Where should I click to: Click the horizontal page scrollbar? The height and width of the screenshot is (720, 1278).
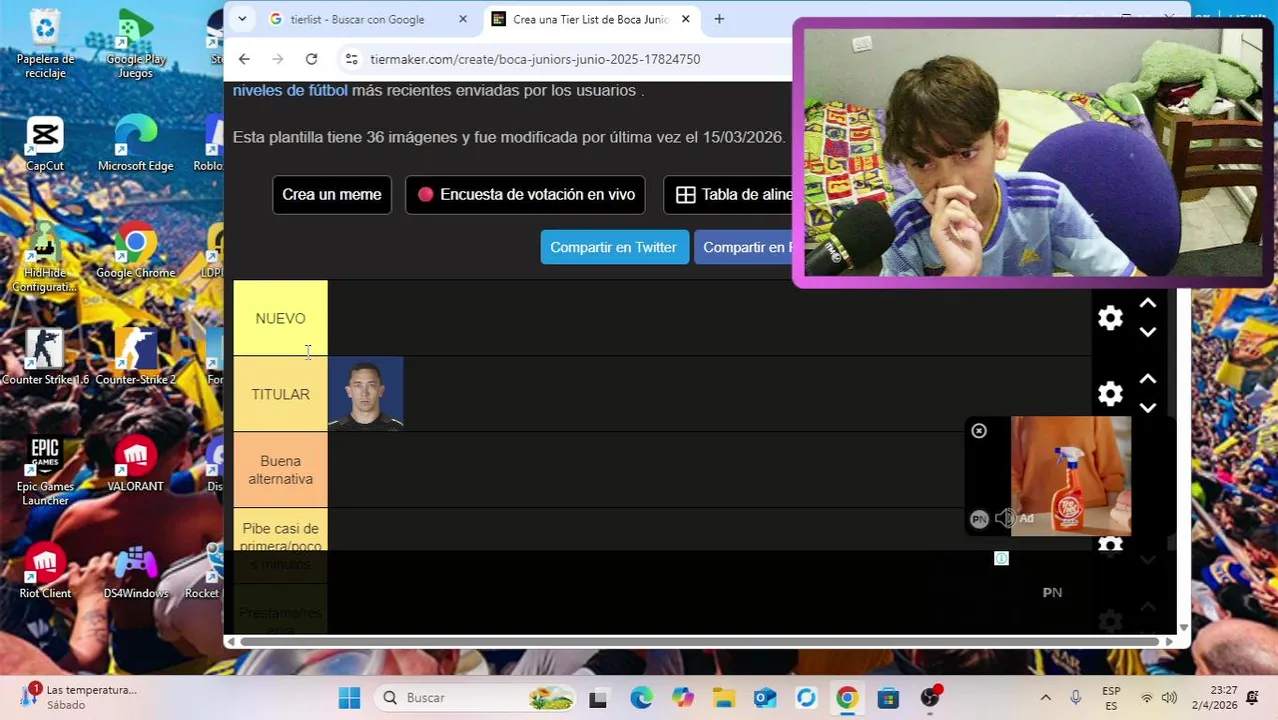[x=699, y=642]
